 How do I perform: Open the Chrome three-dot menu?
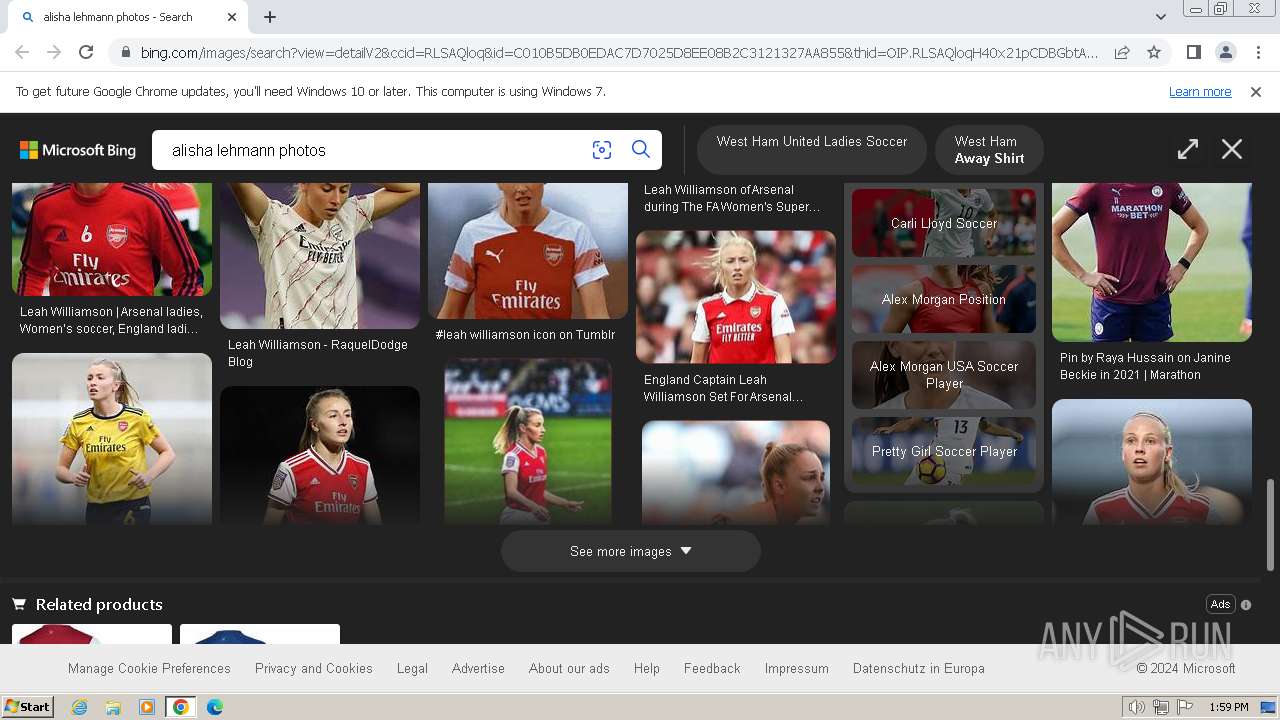point(1258,52)
